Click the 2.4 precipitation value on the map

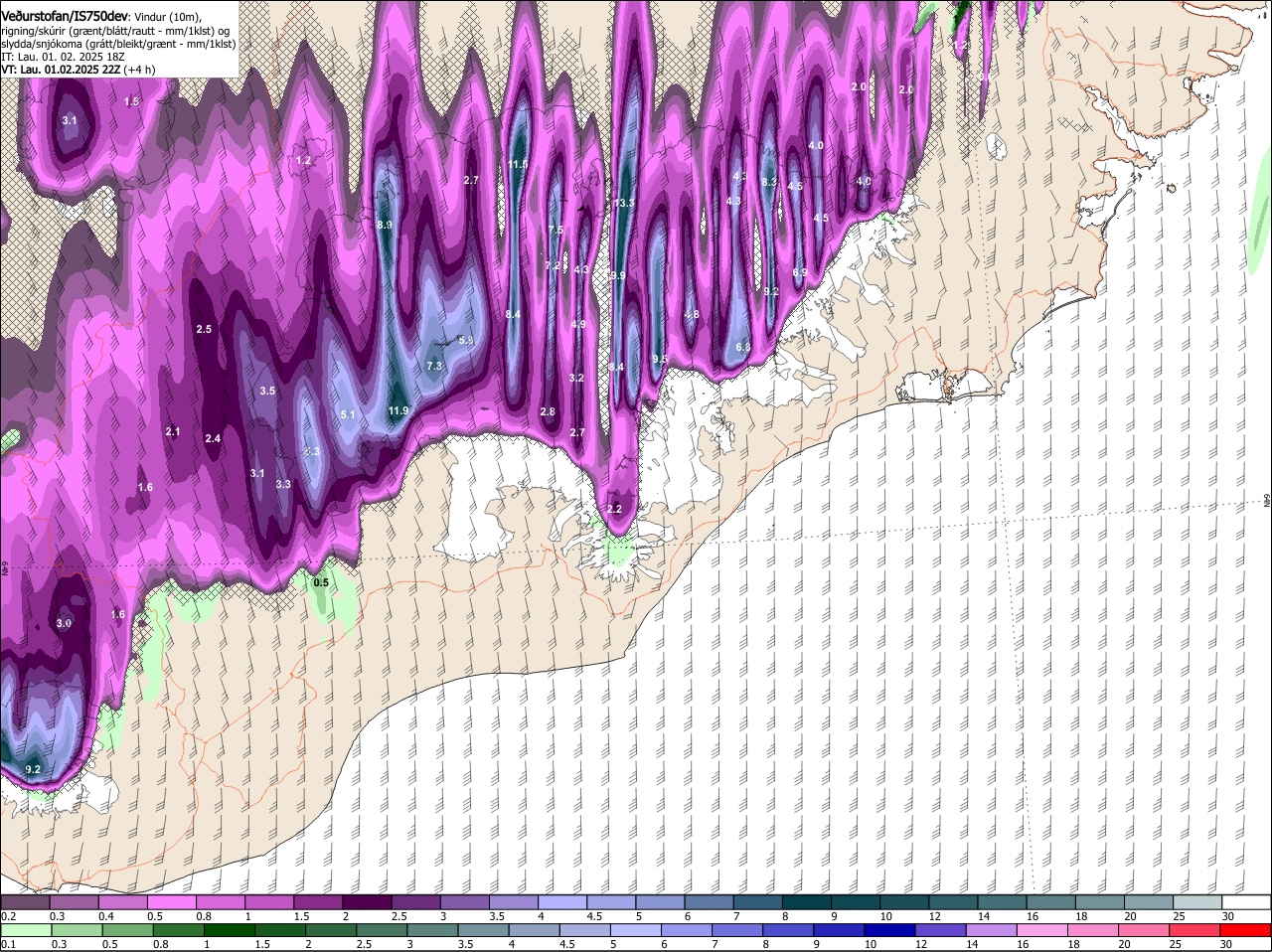pyautogui.click(x=213, y=438)
